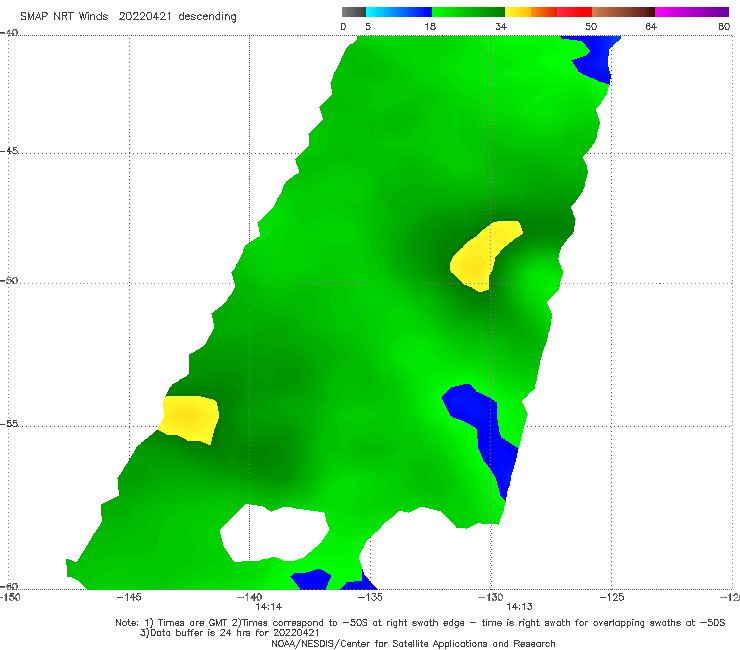Click the note 'Data buffer is 24 hrs for 20220421'
The height and width of the screenshot is (650, 740).
[x=235, y=633]
